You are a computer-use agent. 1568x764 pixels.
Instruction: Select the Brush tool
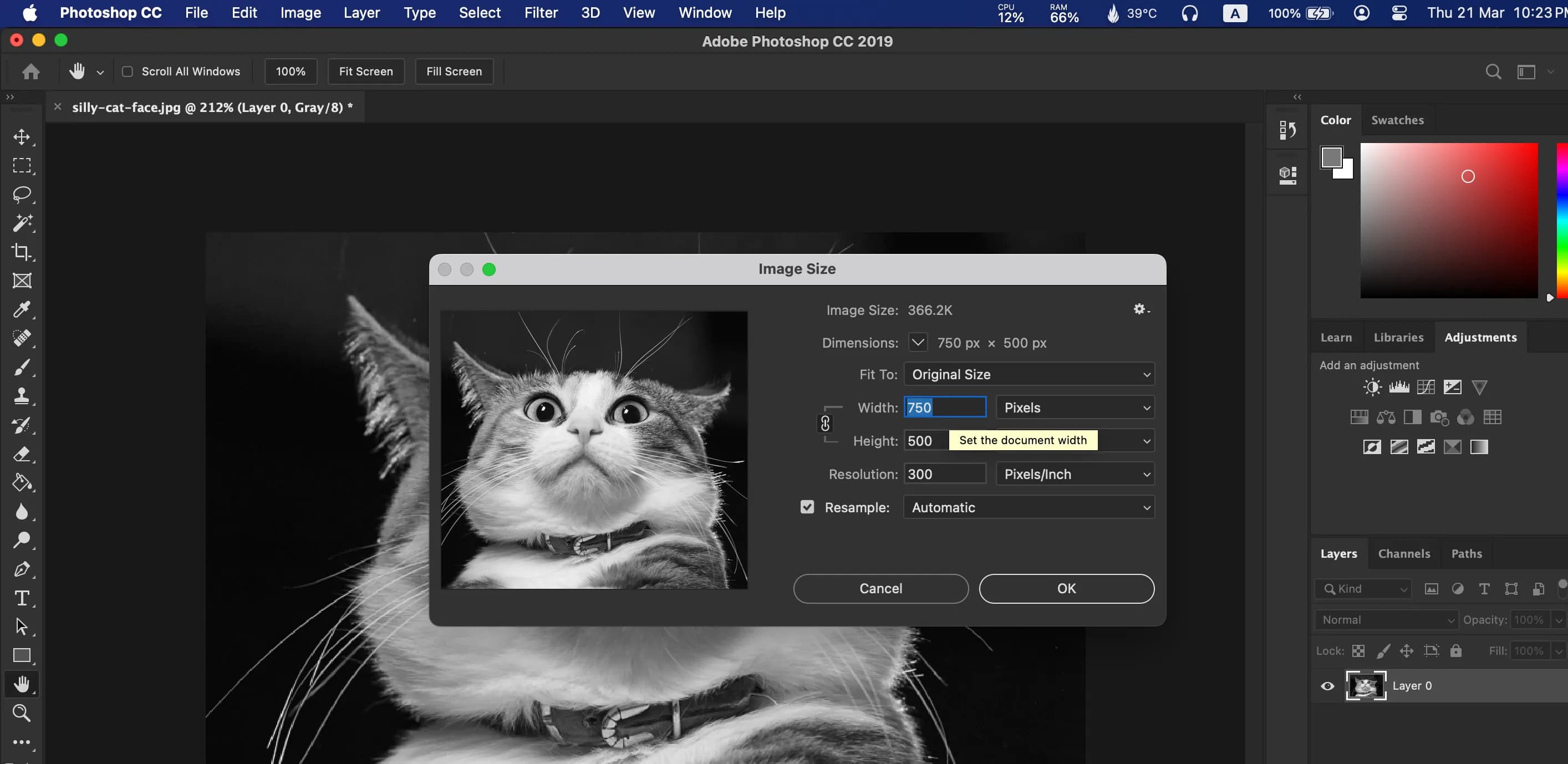pyautogui.click(x=22, y=367)
